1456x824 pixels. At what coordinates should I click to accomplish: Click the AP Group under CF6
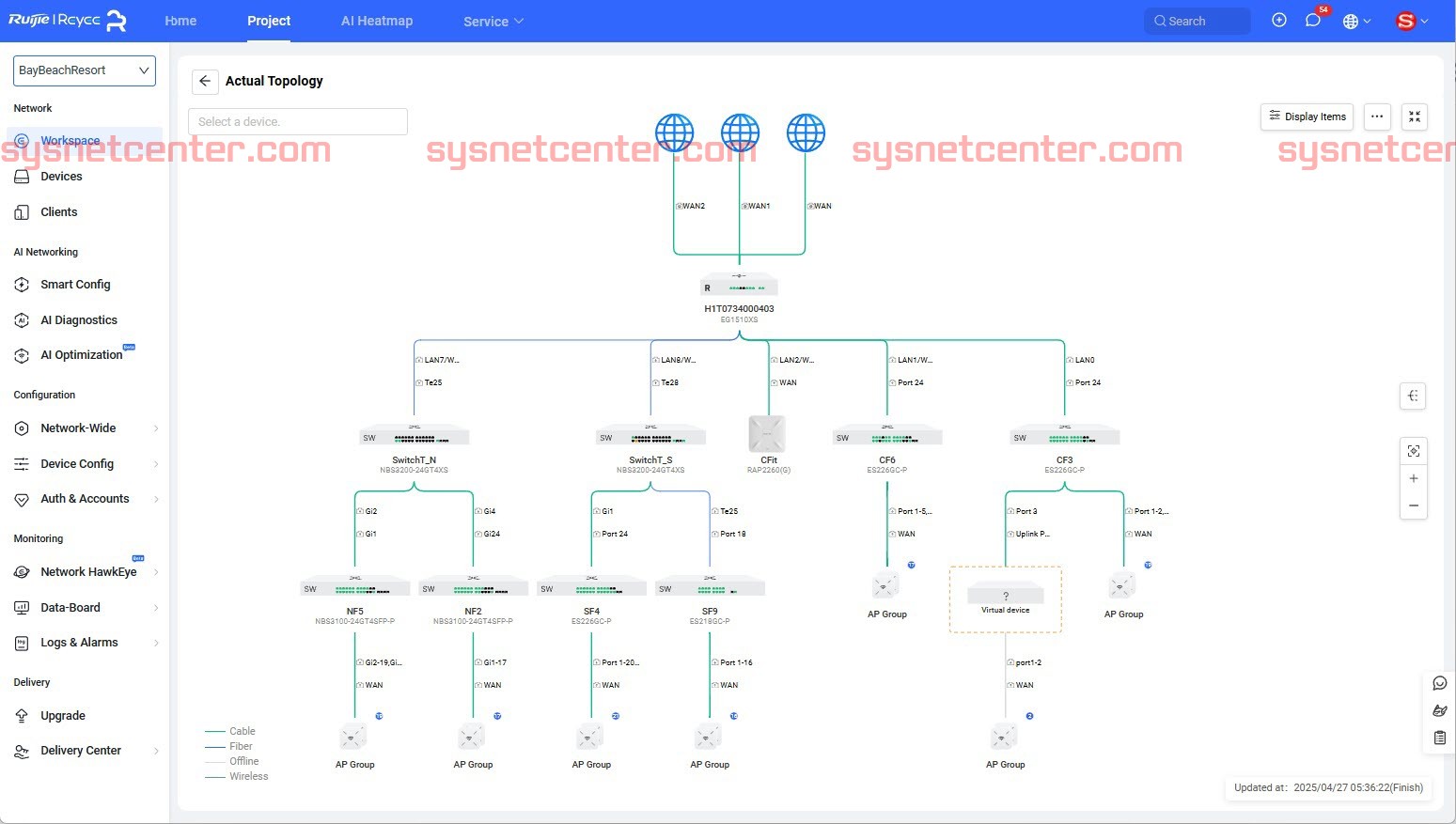[885, 585]
